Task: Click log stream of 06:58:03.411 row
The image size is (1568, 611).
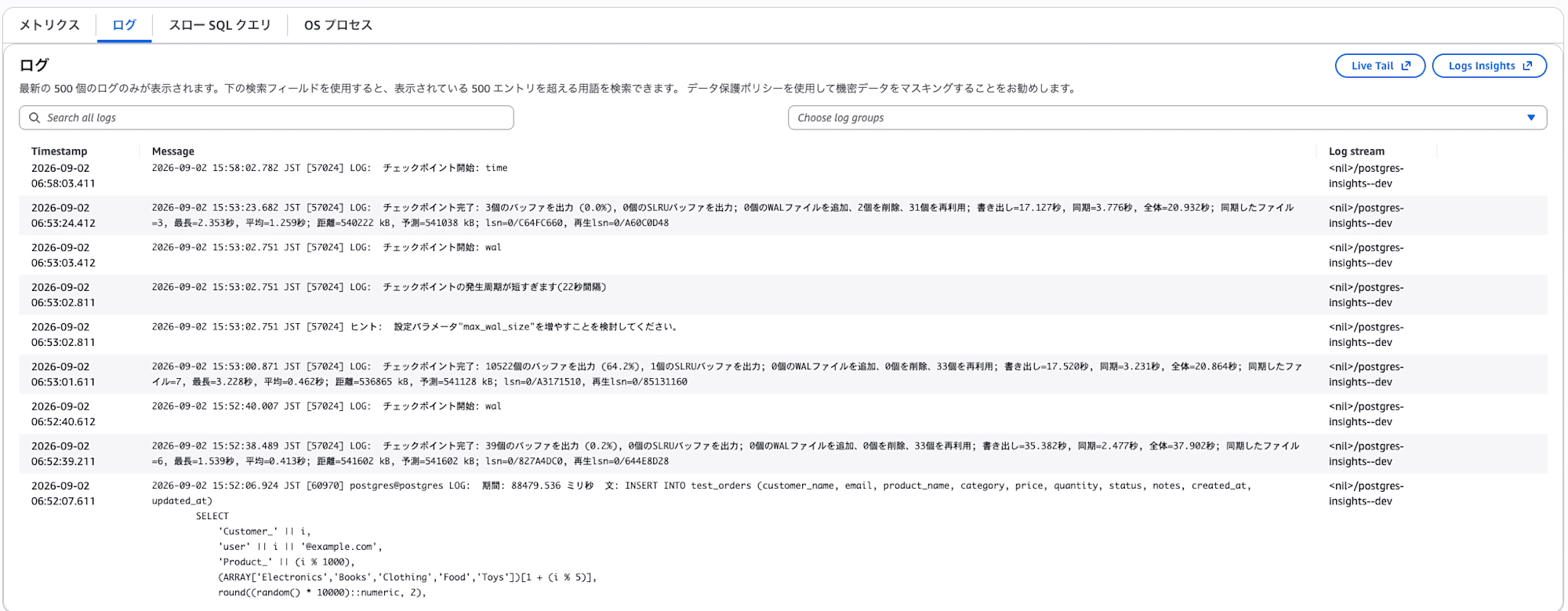Action: (x=1366, y=176)
